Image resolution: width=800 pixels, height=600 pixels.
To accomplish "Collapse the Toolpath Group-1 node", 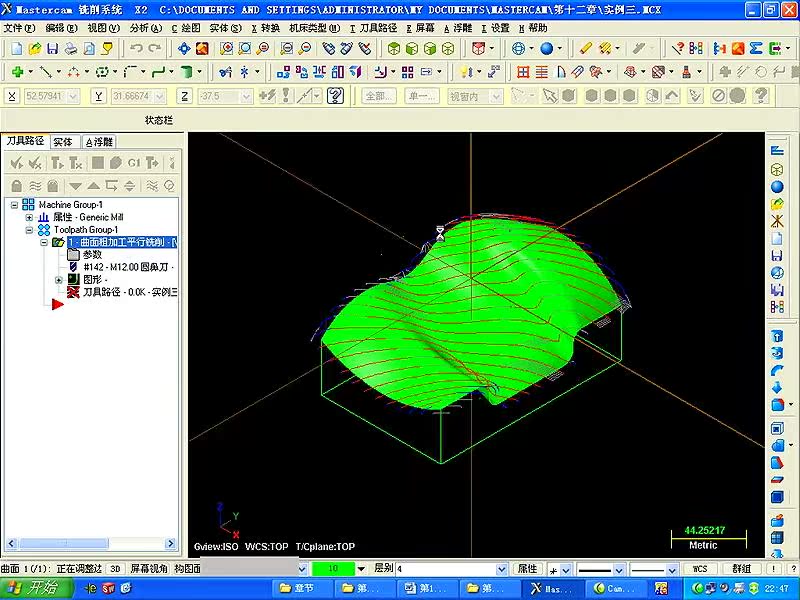I will [x=29, y=230].
